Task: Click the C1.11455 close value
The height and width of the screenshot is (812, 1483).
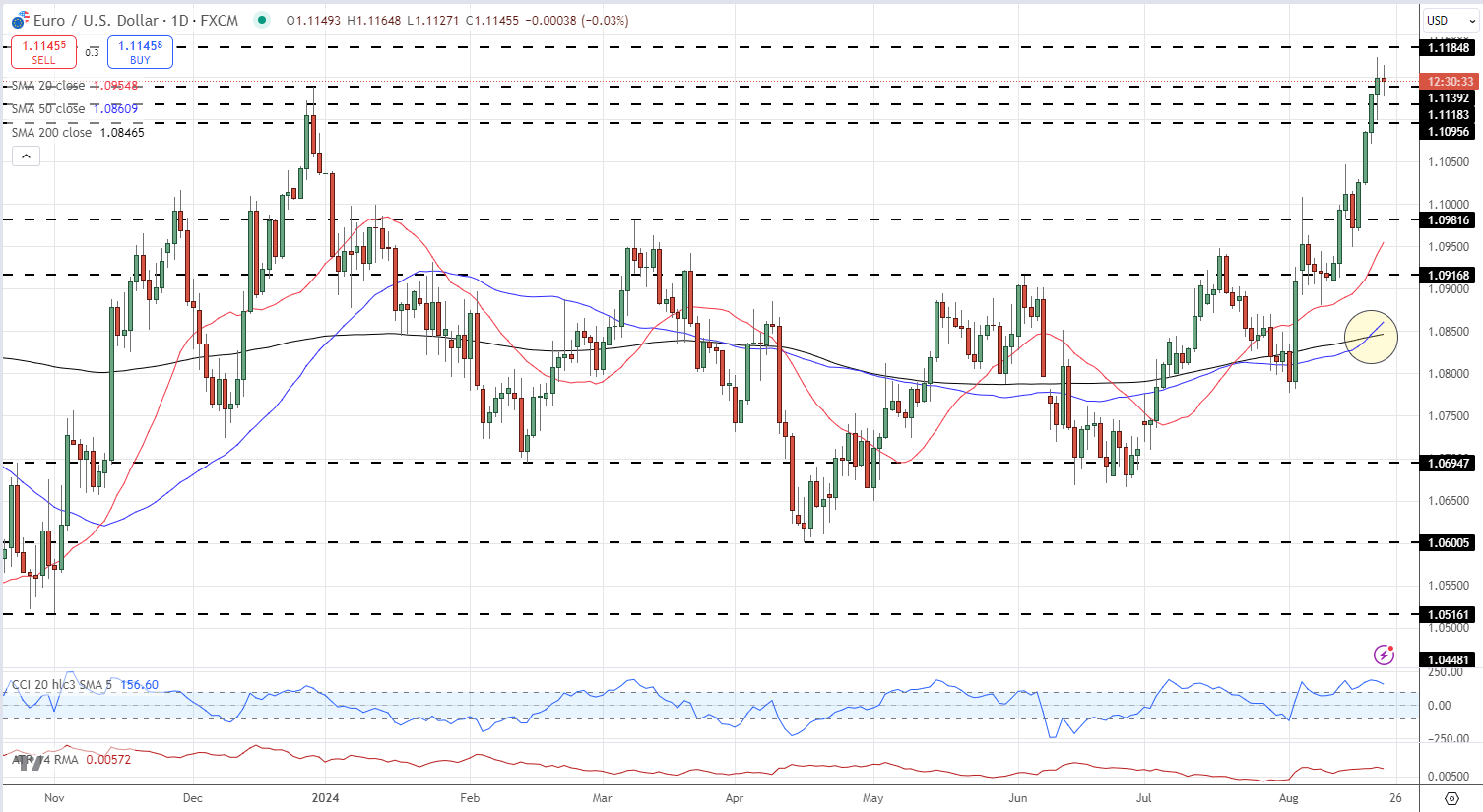Action: coord(491,20)
